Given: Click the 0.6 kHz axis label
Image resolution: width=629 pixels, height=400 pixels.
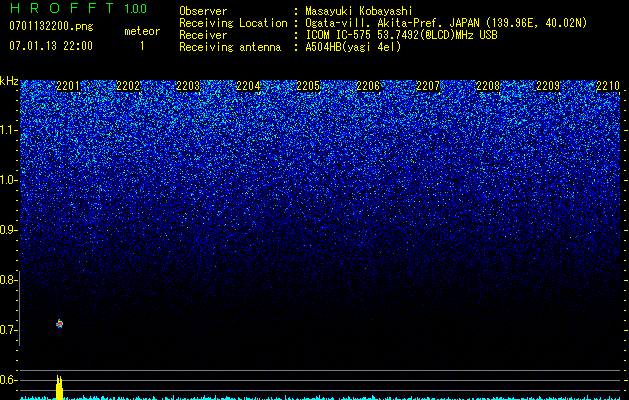Looking at the screenshot, I should pyautogui.click(x=9, y=380).
